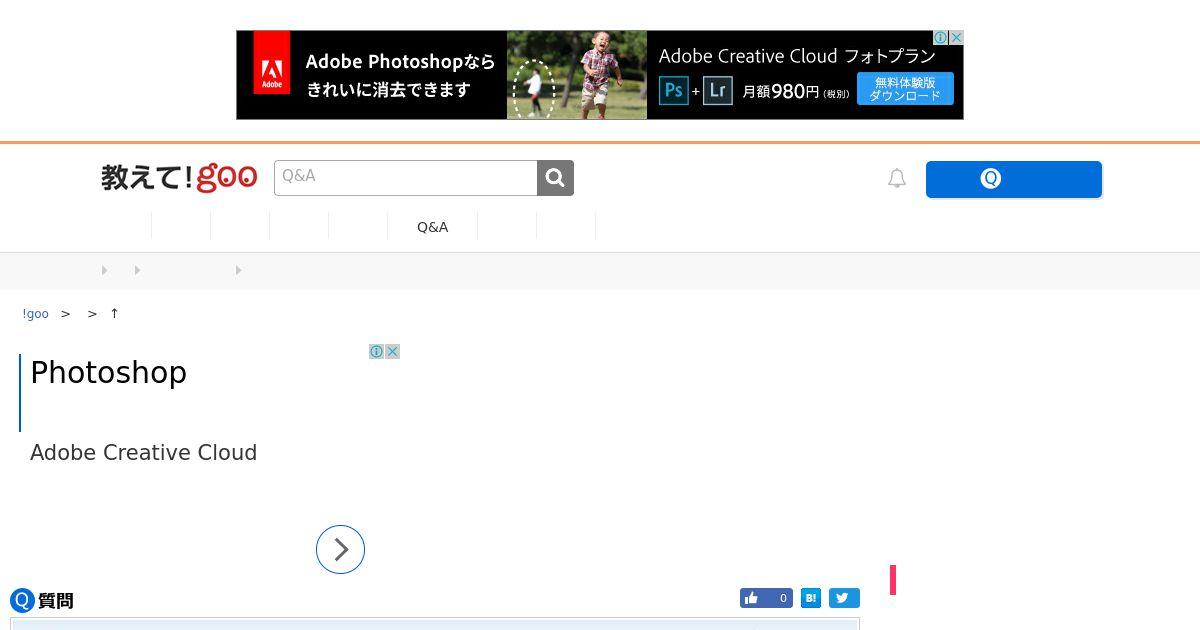Image resolution: width=1200 pixels, height=630 pixels.
Task: Click the circular right-arrow ad button
Action: (340, 549)
